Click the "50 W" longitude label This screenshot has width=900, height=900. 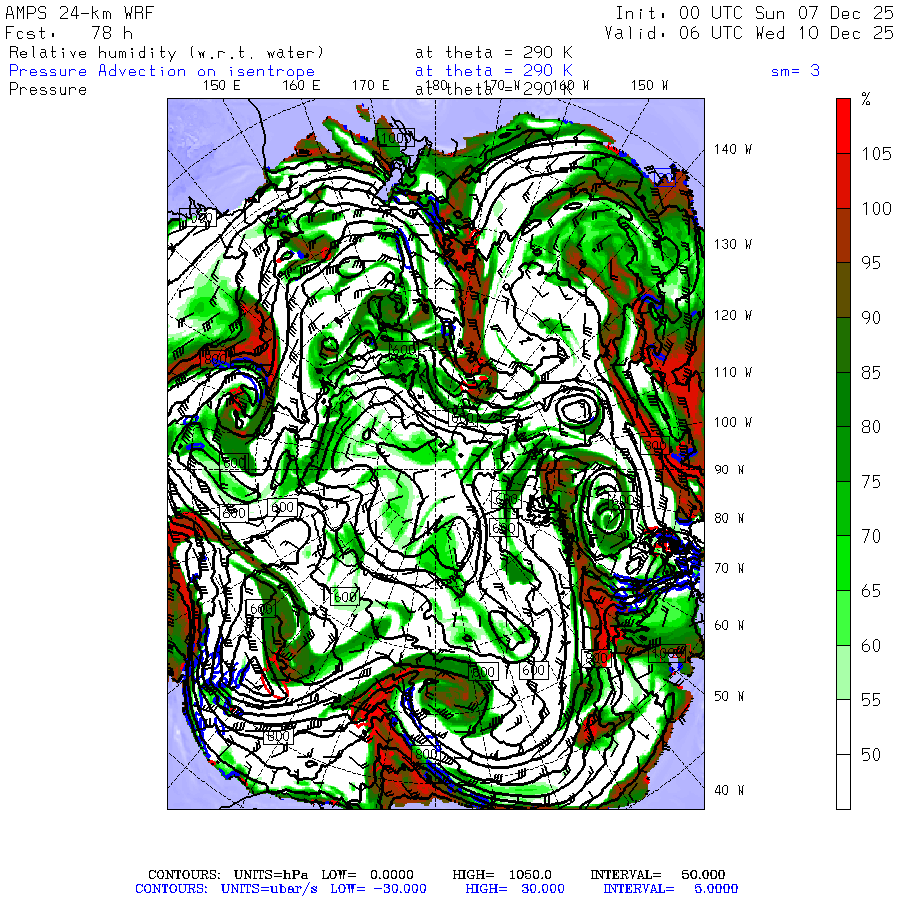pyautogui.click(x=729, y=696)
